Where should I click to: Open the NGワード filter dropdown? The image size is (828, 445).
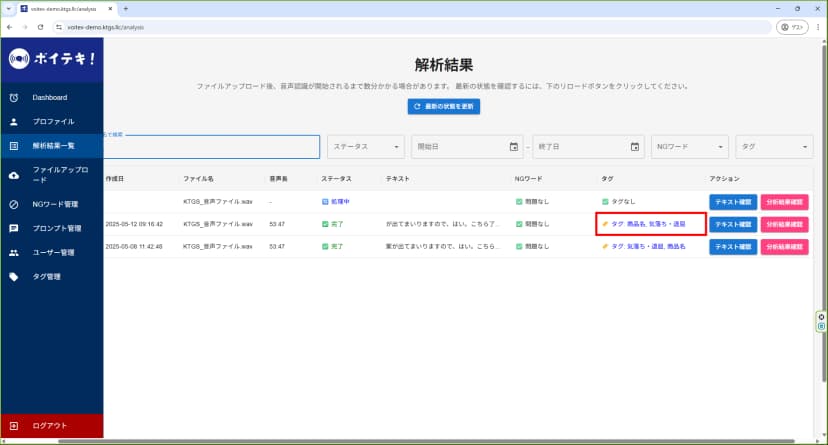click(690, 147)
